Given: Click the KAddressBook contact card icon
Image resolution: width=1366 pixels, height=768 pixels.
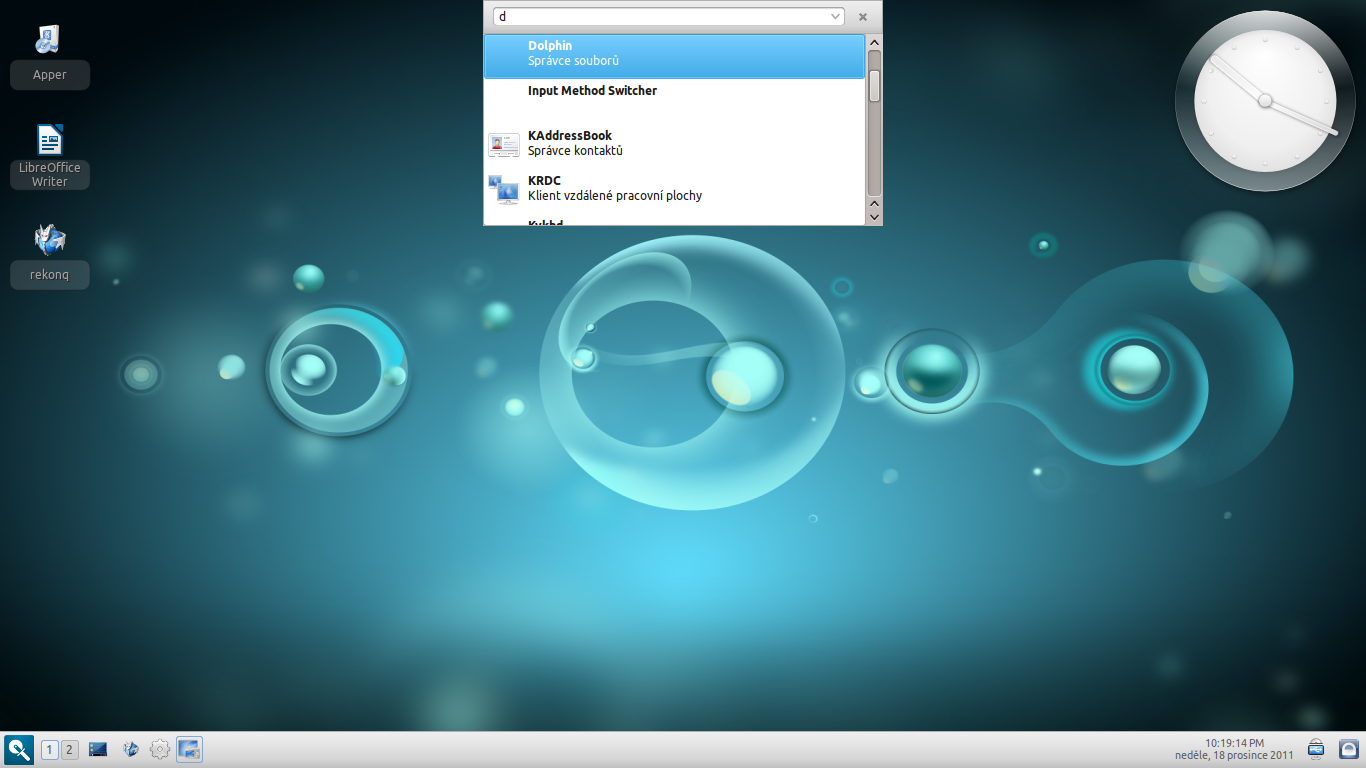Looking at the screenshot, I should [503, 146].
